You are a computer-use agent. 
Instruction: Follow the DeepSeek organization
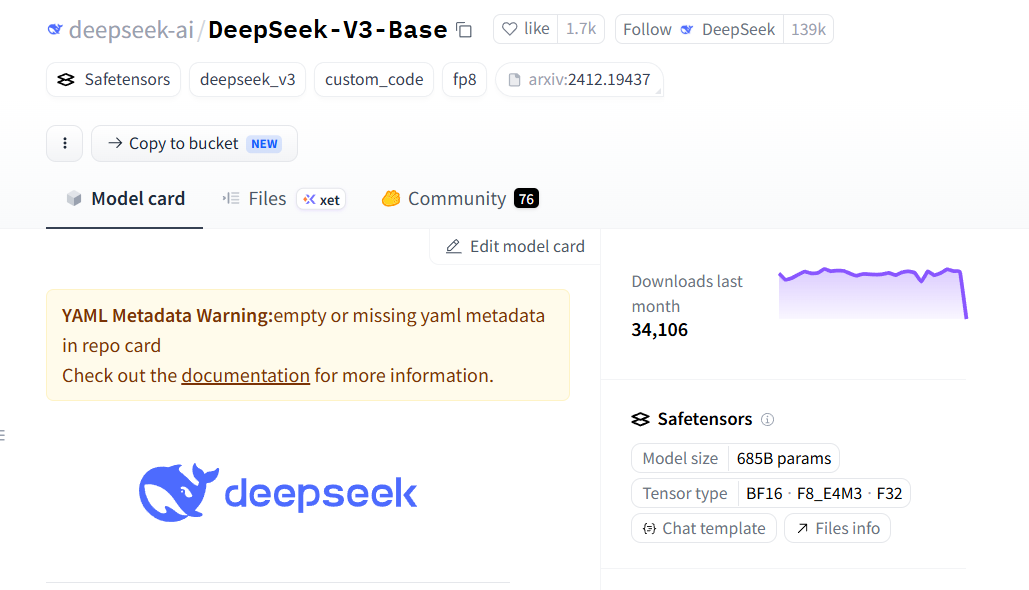point(699,30)
